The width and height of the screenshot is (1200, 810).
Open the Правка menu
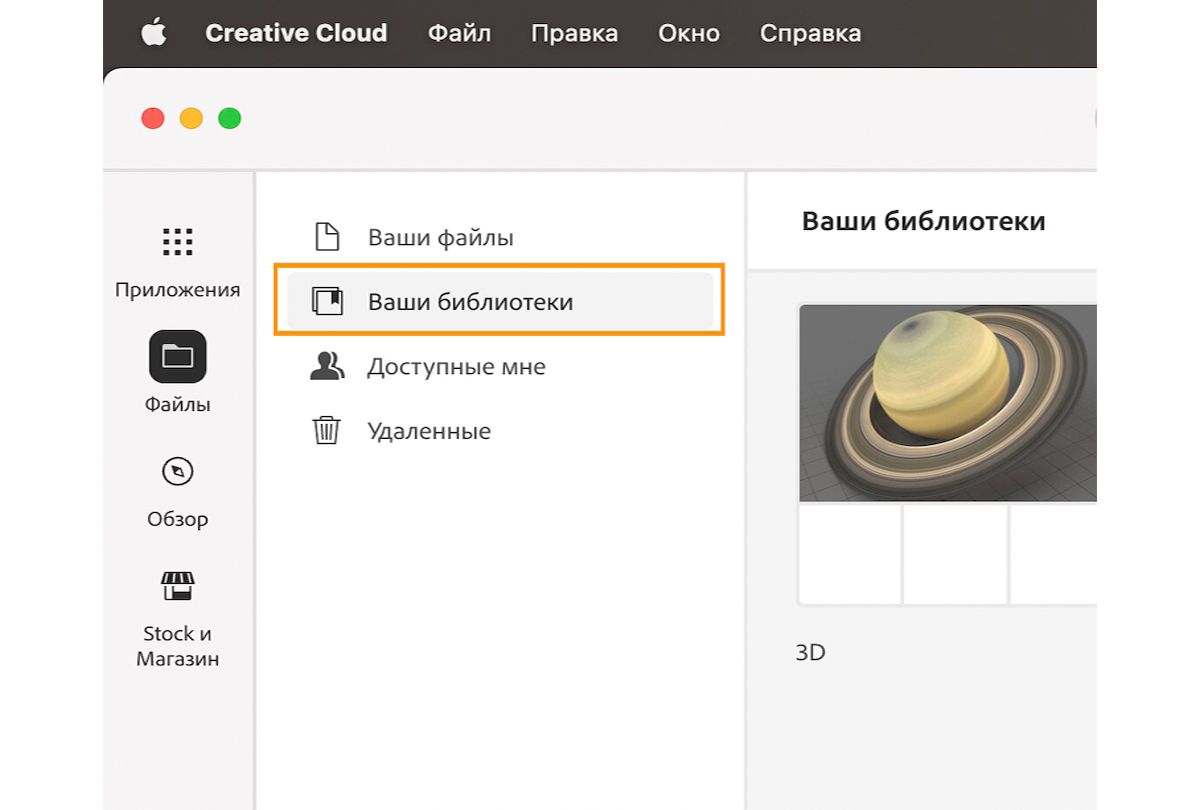click(575, 33)
